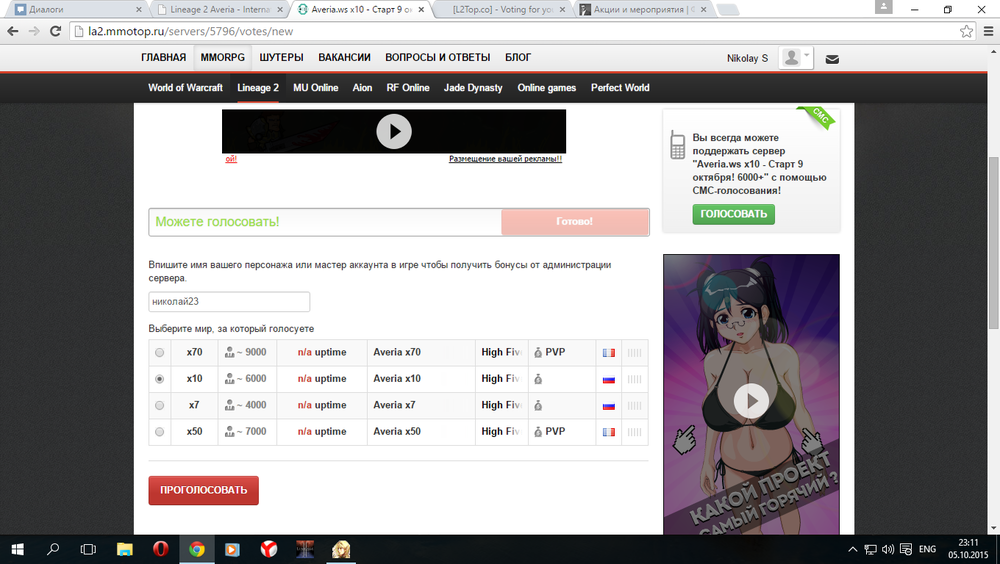The image size is (1000, 564).
Task: Play the top banner video
Action: (x=394, y=131)
